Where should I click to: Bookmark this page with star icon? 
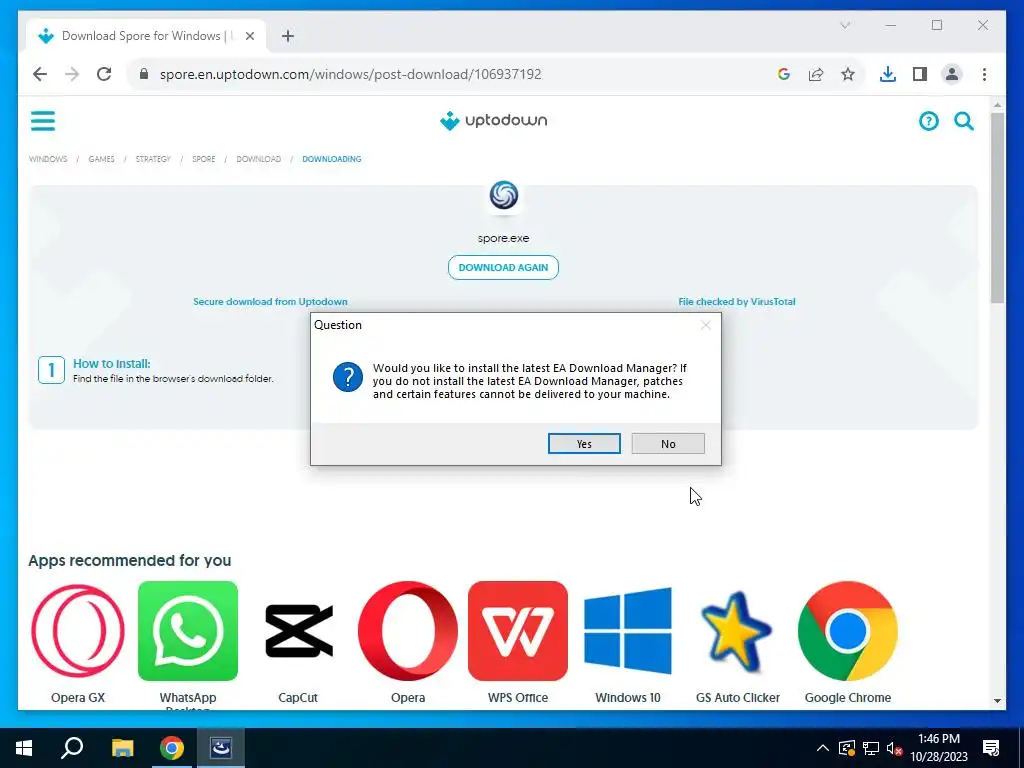click(848, 74)
